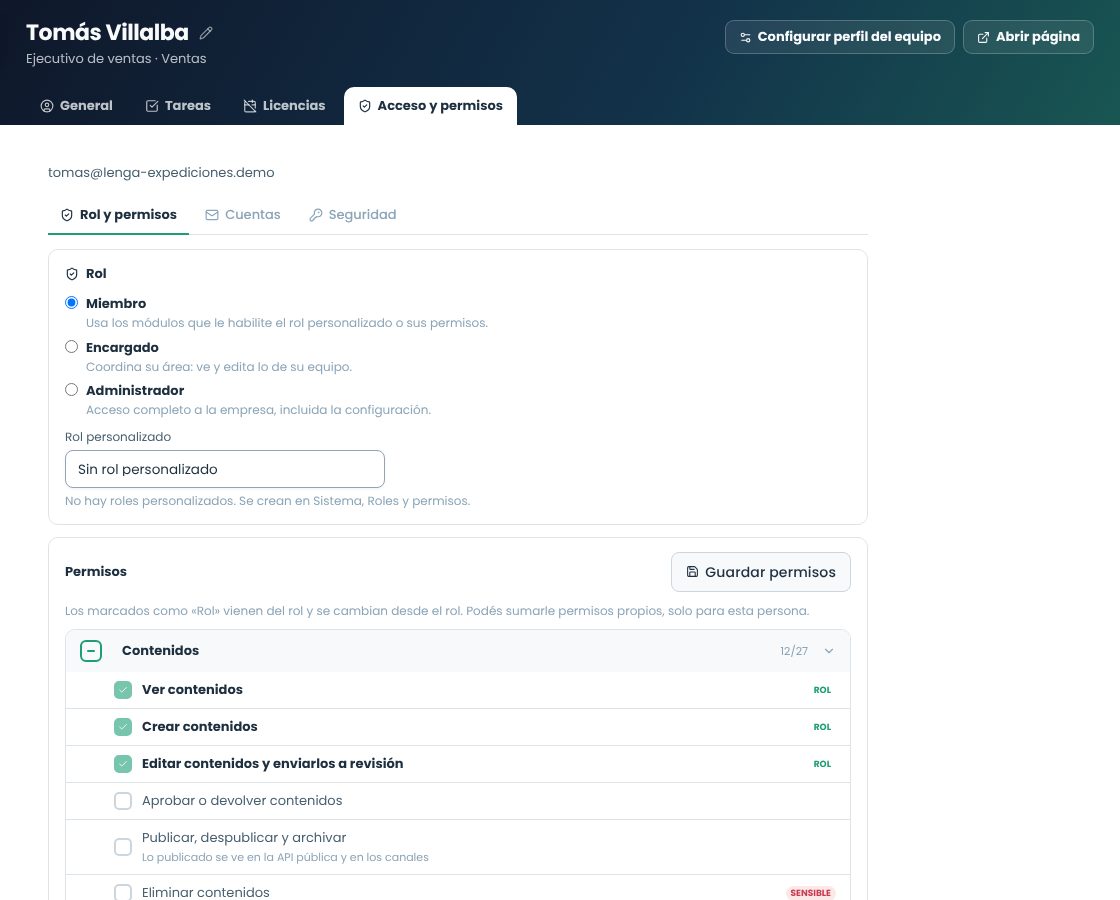1120x900 pixels.
Task: Click the calendar icon on the Licencias tab
Action: coord(250,106)
